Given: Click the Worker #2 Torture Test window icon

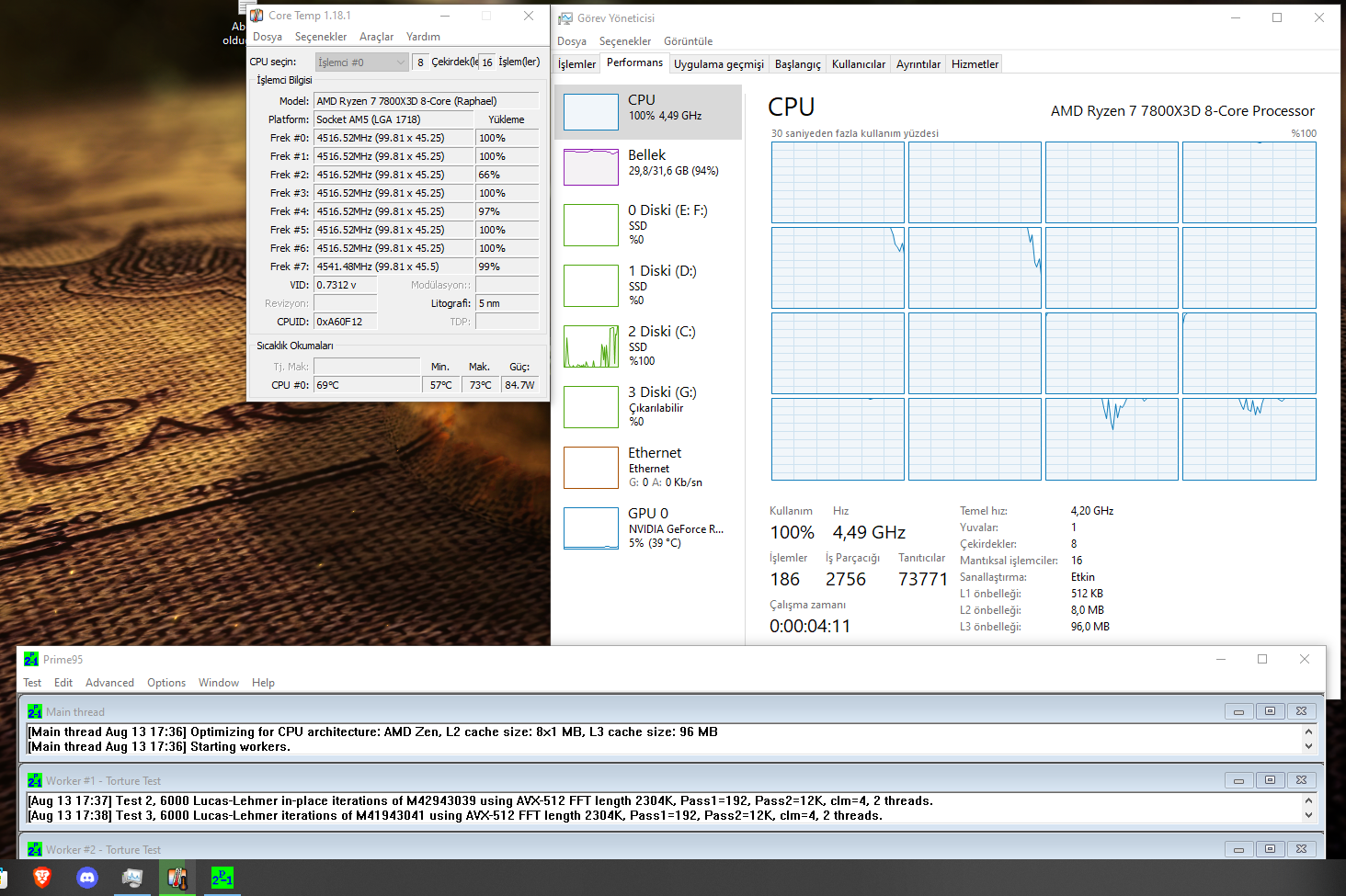Looking at the screenshot, I should tap(35, 849).
